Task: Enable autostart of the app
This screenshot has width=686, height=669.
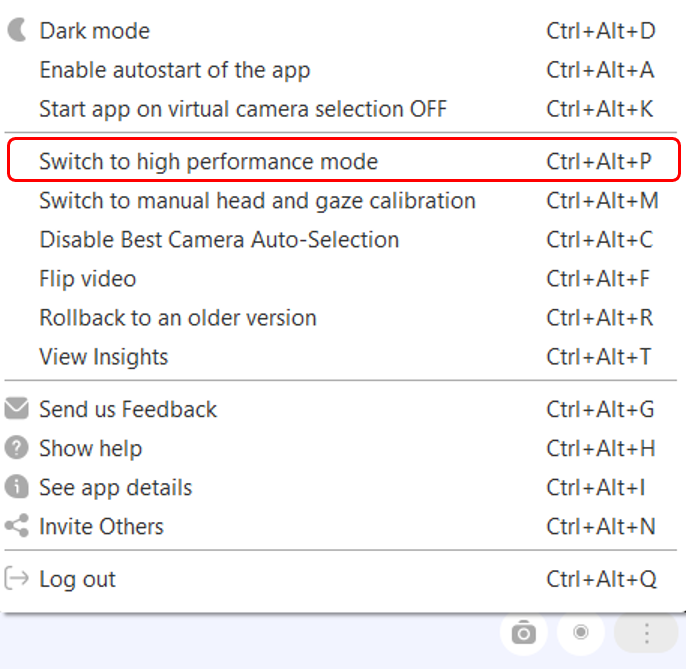Action: tap(174, 70)
